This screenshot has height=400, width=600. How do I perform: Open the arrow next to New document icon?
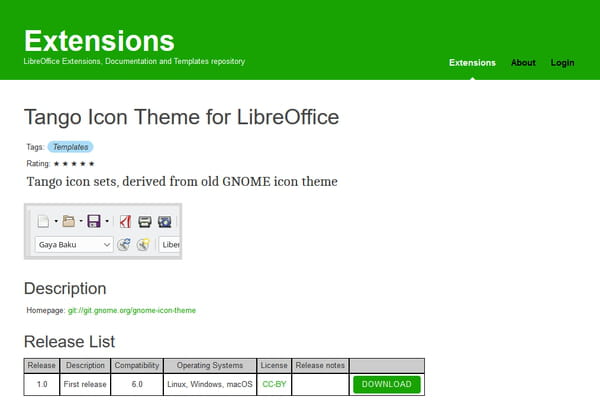pos(56,221)
